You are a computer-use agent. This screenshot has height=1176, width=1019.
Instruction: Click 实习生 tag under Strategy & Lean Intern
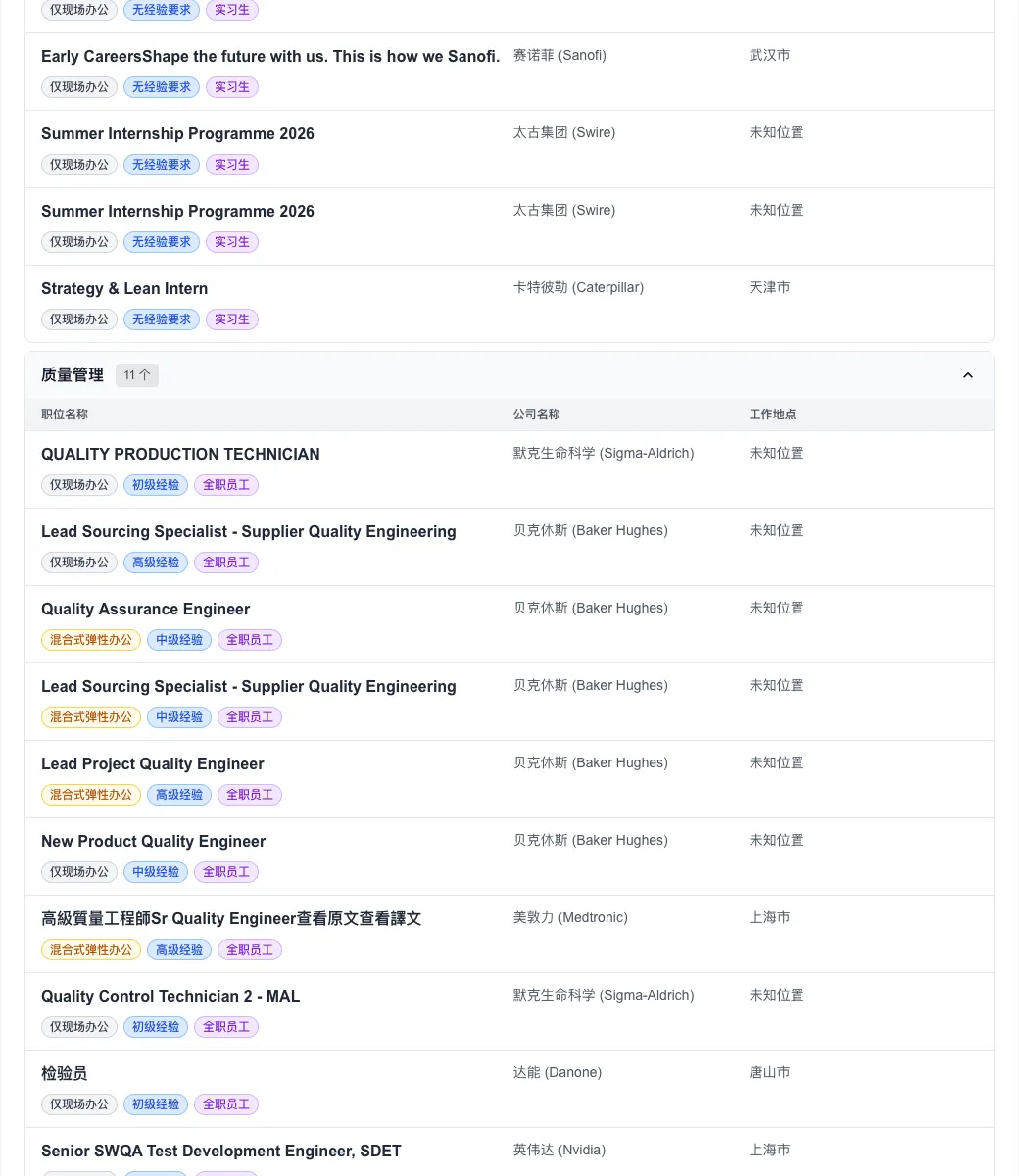pos(232,319)
